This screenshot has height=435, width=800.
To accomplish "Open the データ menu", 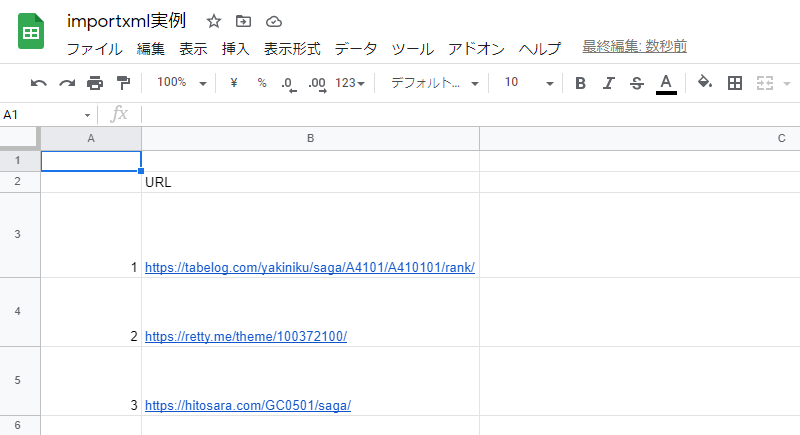I will 356,49.
